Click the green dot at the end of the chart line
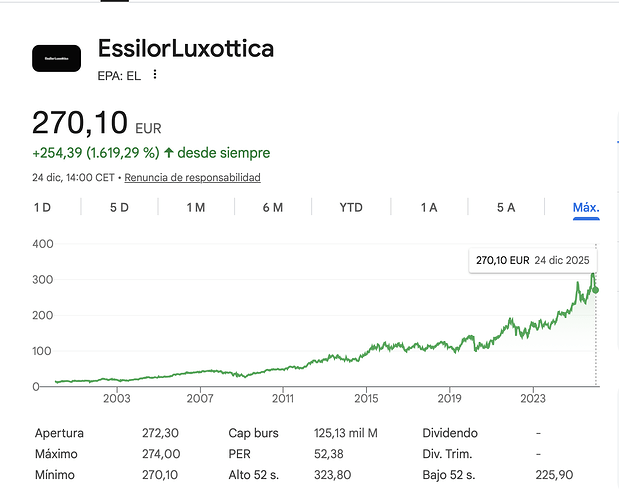Viewport: 619px width, 499px height. tap(596, 290)
